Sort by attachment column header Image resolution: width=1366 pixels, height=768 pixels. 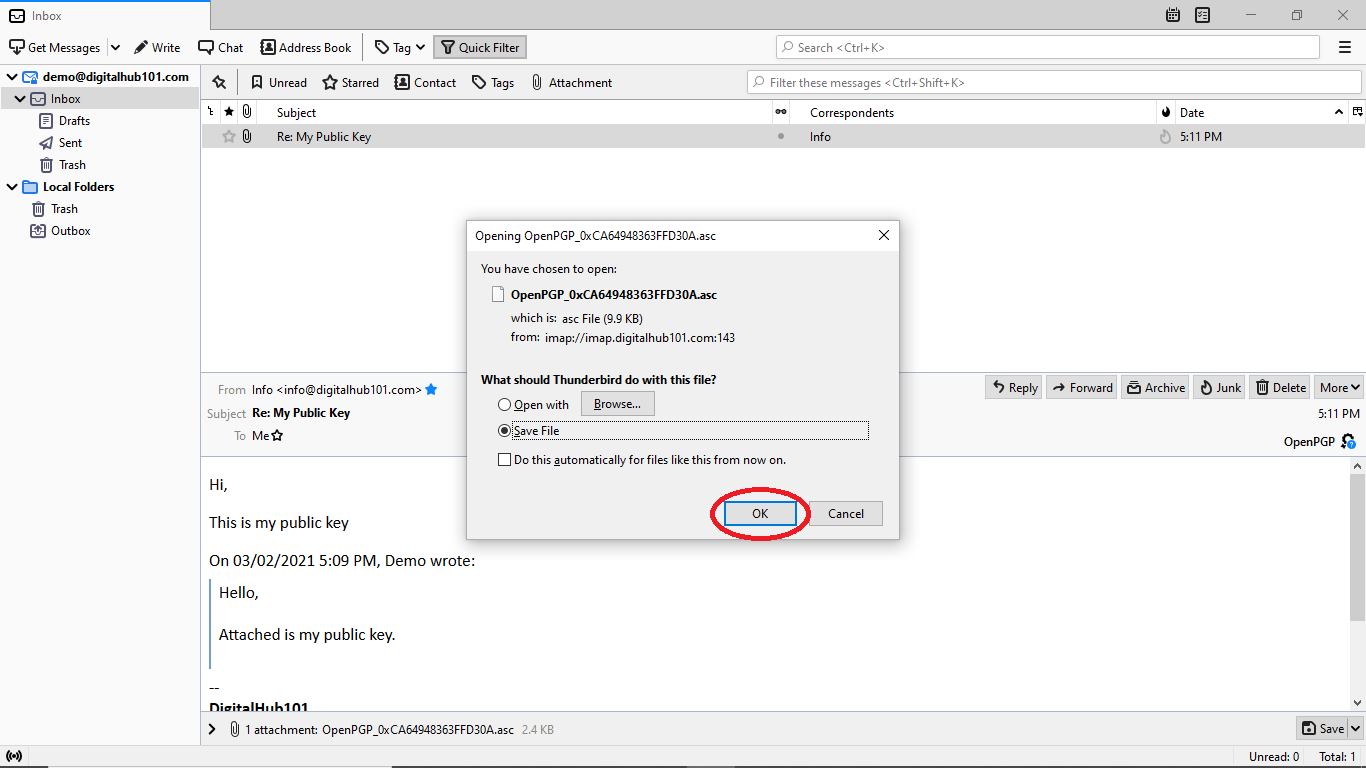pos(247,112)
